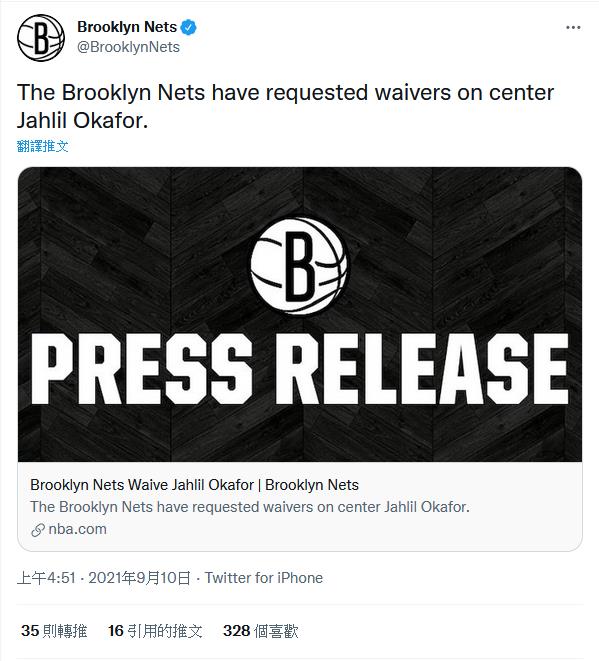Image resolution: width=599 pixels, height=661 pixels.
Task: Click the card description about requested waivers
Action: click(250, 507)
